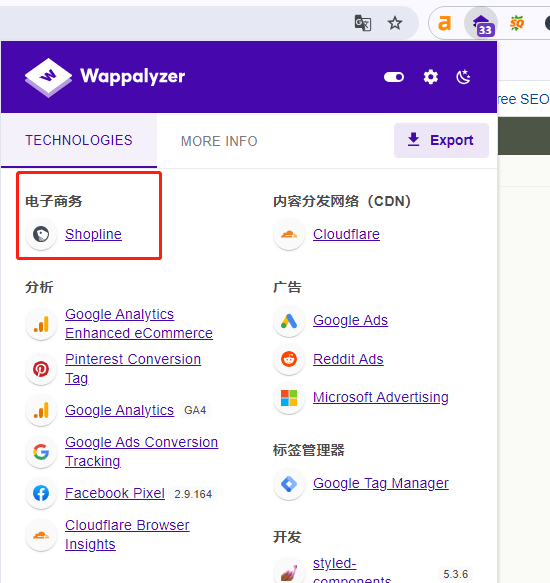Click the 分析 category heading
This screenshot has width=550, height=583.
(39, 287)
